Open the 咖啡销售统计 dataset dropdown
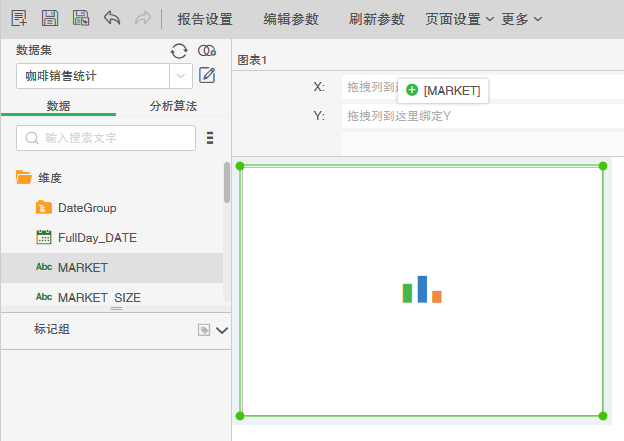 [180, 75]
